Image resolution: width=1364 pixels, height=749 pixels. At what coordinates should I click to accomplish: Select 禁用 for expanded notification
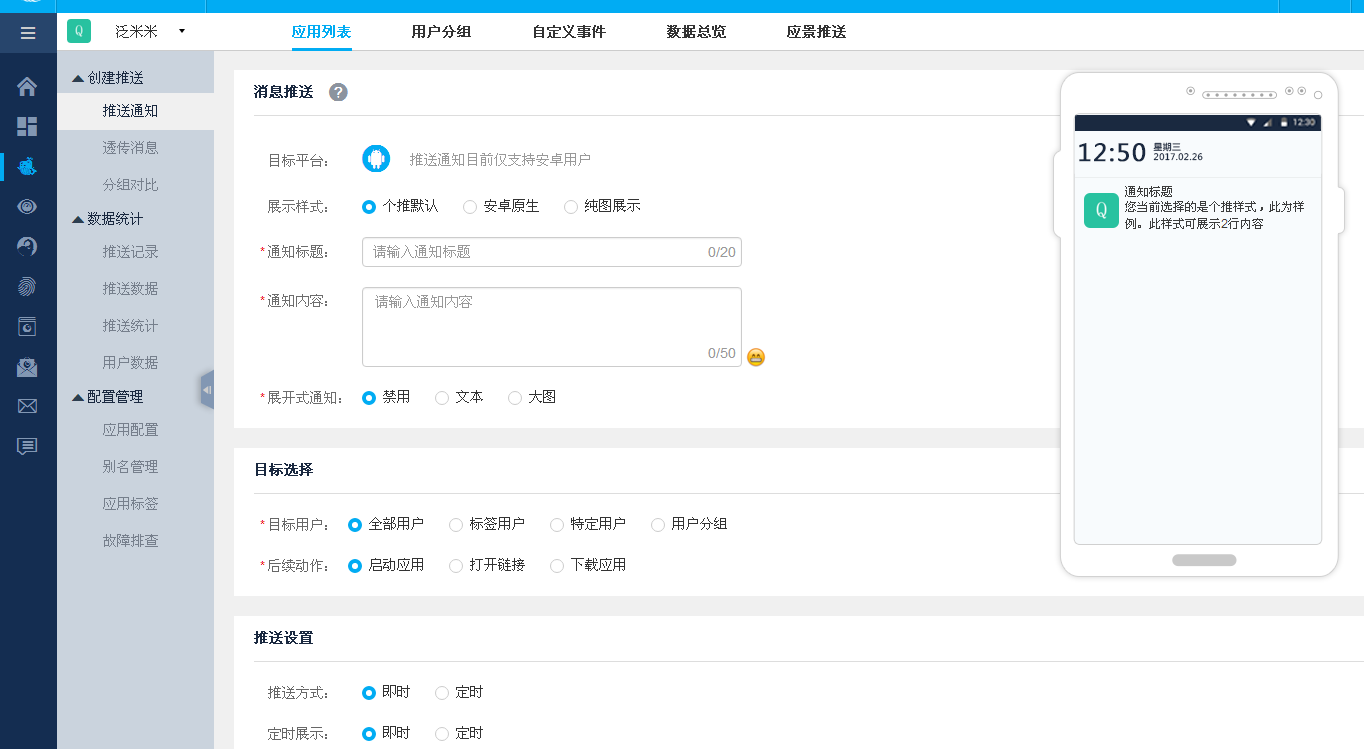[369, 398]
